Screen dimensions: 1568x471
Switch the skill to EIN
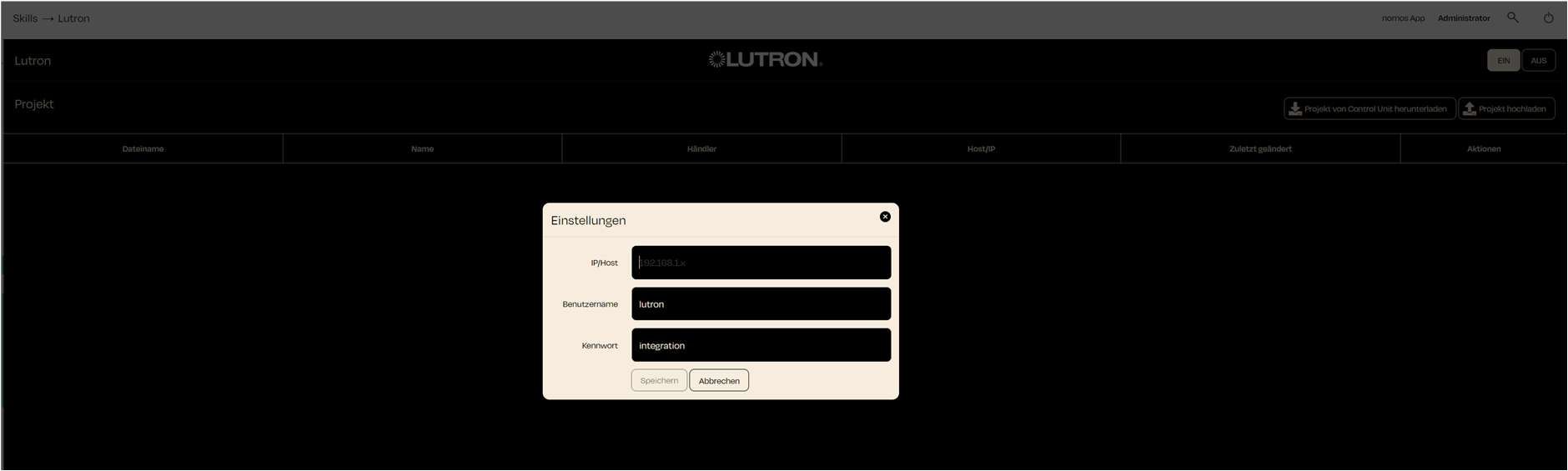[x=1503, y=61]
